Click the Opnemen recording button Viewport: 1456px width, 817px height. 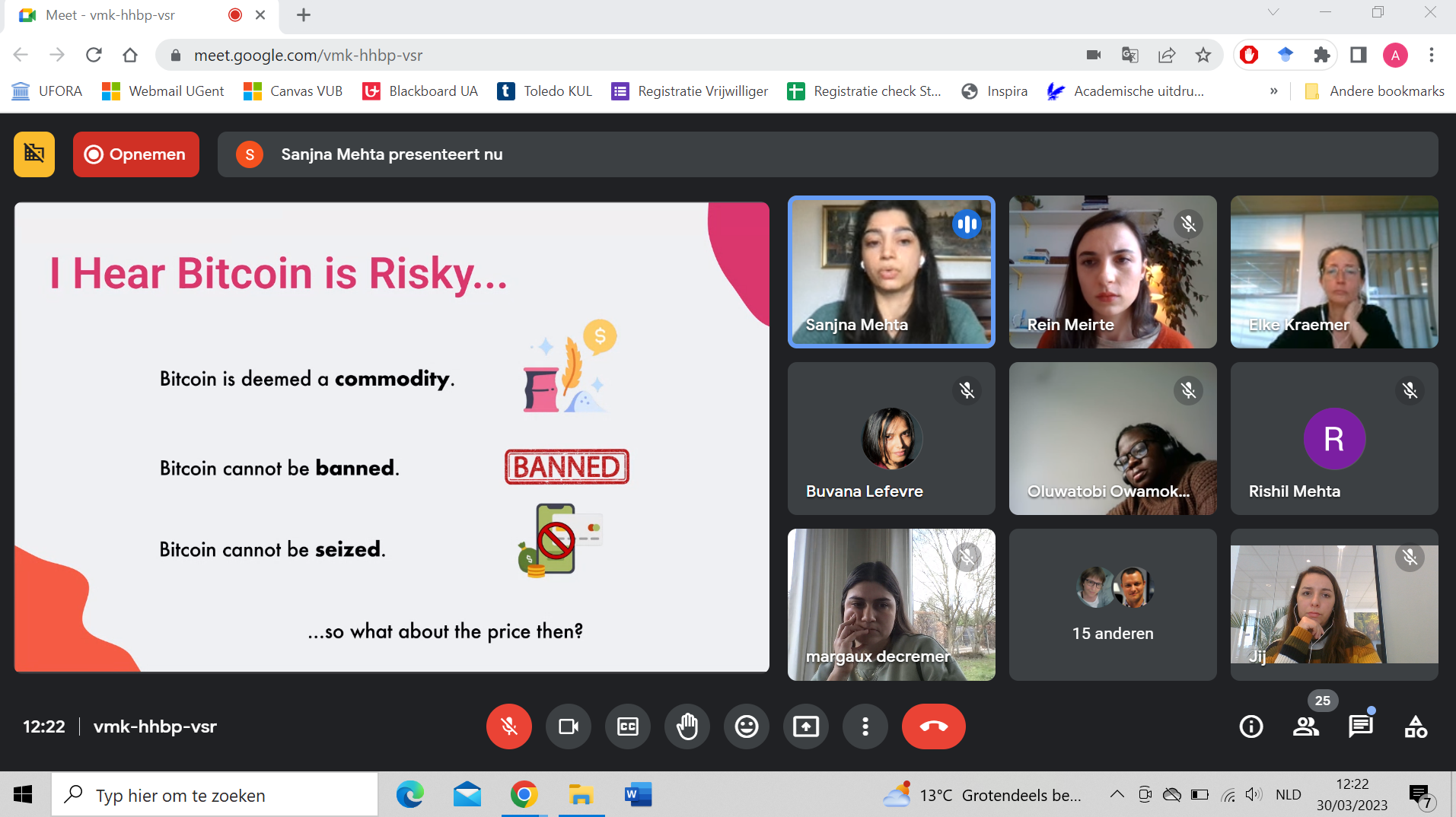136,154
